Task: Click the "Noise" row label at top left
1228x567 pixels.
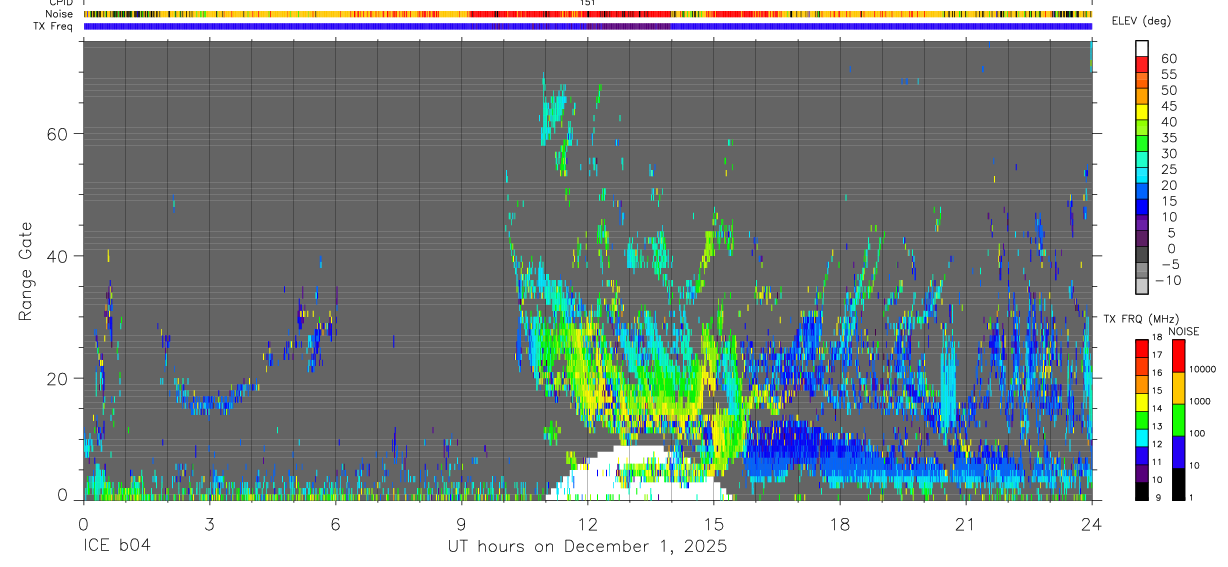Action: tap(61, 14)
